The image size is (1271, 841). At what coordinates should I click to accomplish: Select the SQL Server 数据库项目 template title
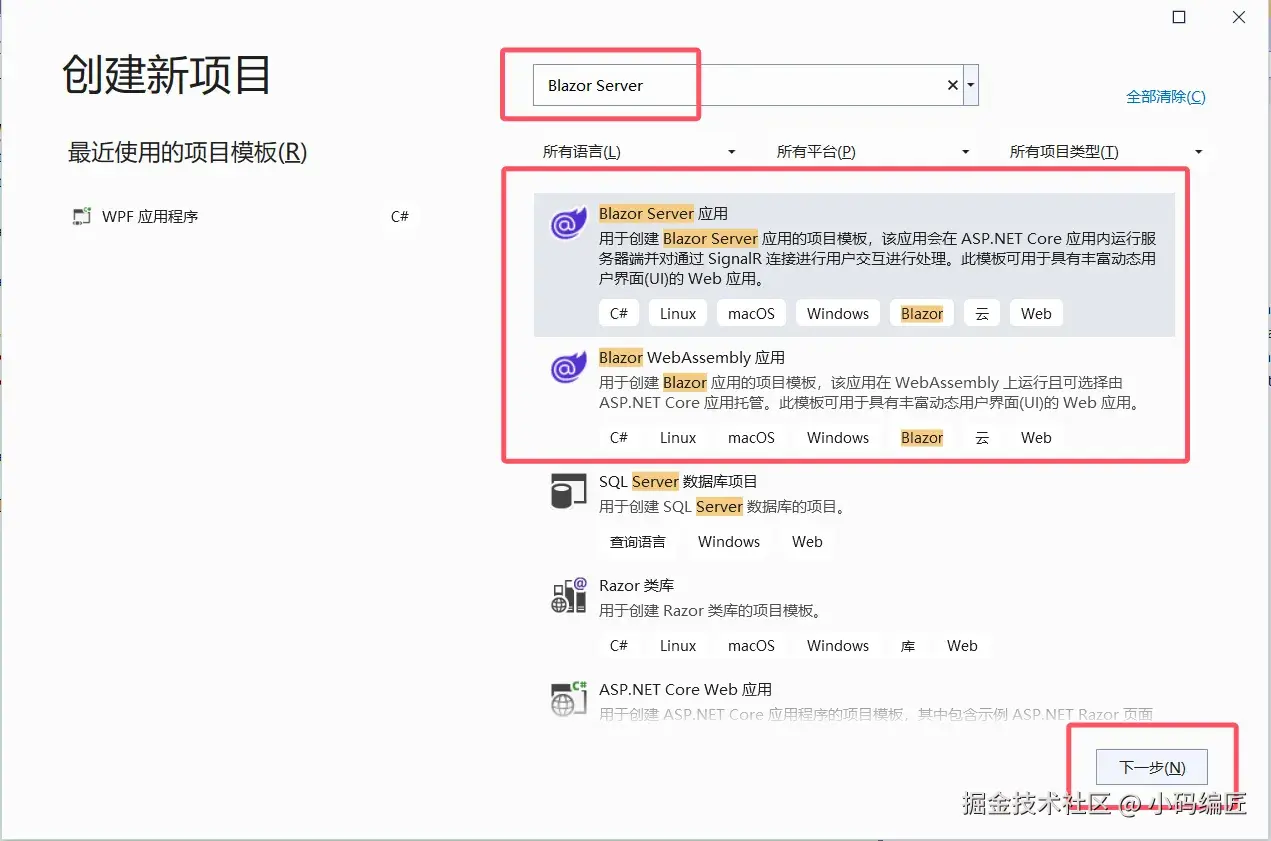click(678, 481)
